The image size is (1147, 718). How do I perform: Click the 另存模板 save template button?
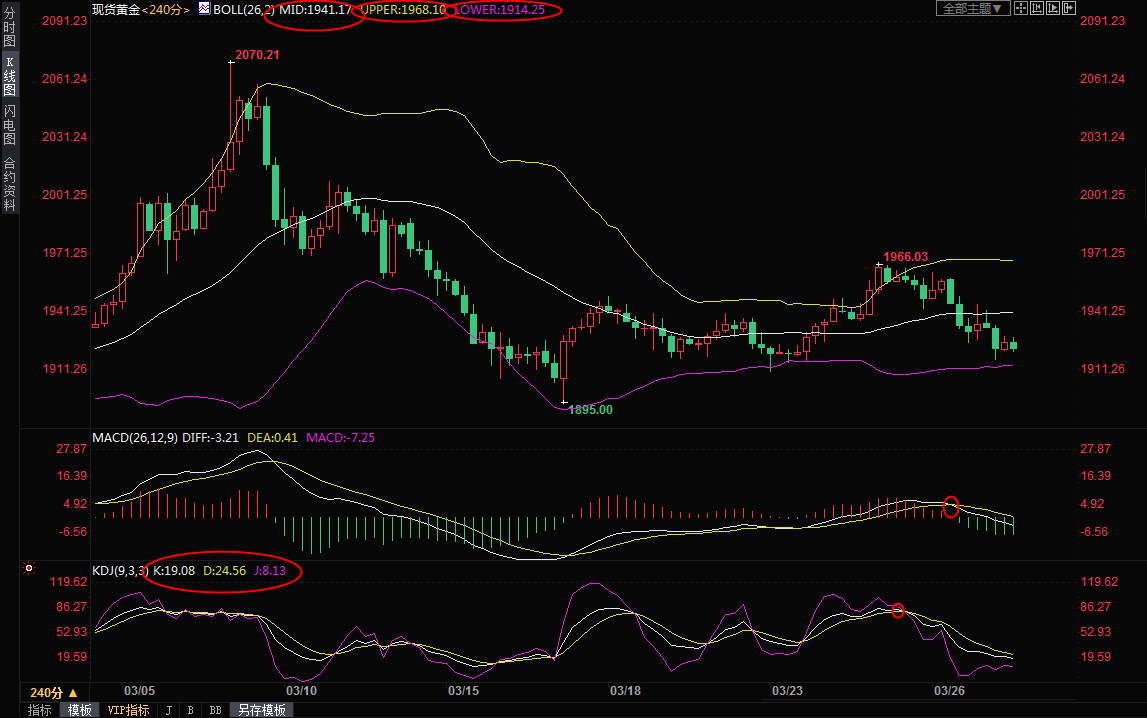tap(262, 710)
